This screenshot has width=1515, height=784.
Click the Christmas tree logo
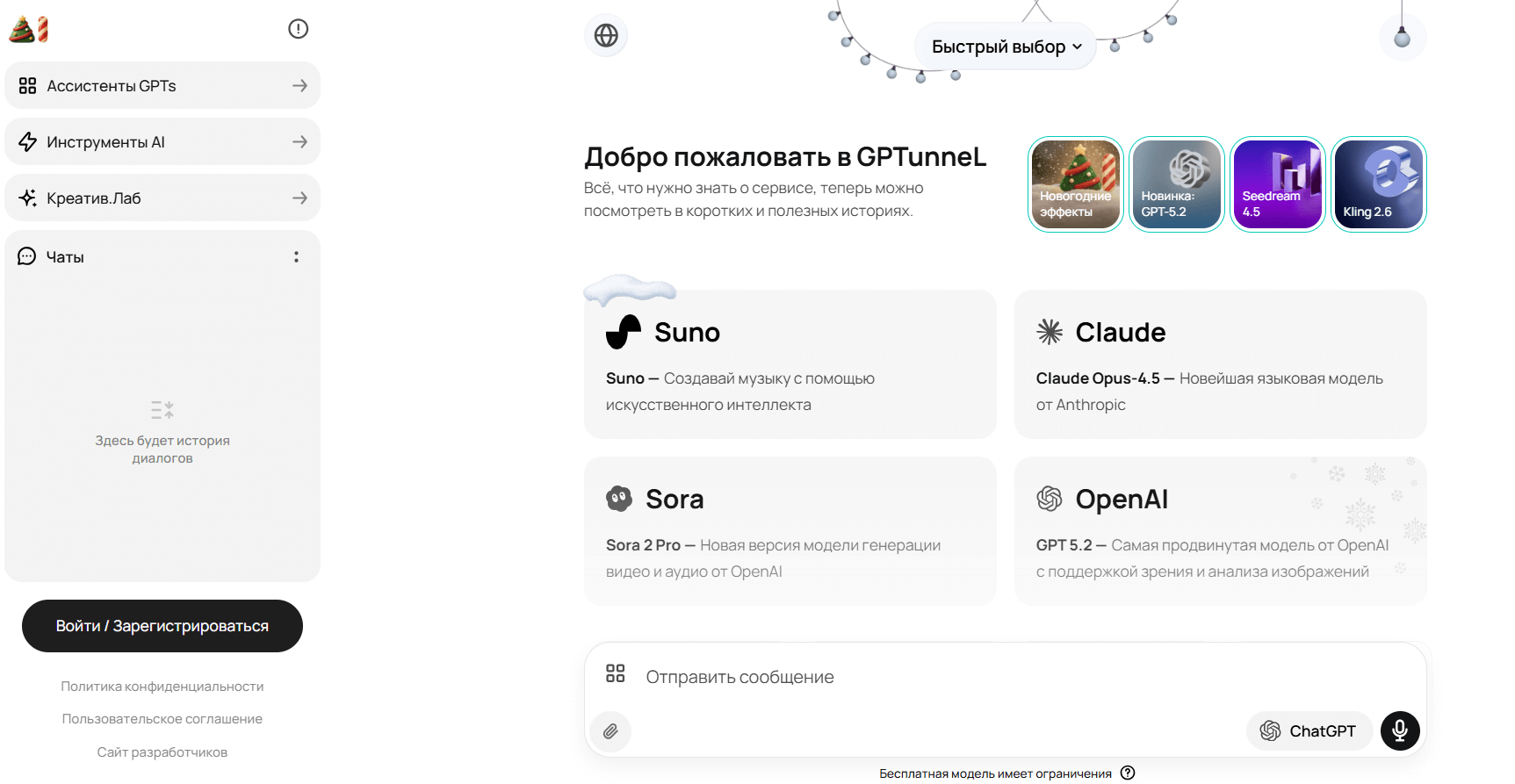click(28, 29)
